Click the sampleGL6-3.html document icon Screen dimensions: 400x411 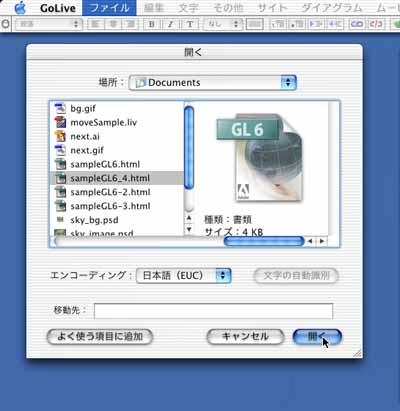pos(60,206)
